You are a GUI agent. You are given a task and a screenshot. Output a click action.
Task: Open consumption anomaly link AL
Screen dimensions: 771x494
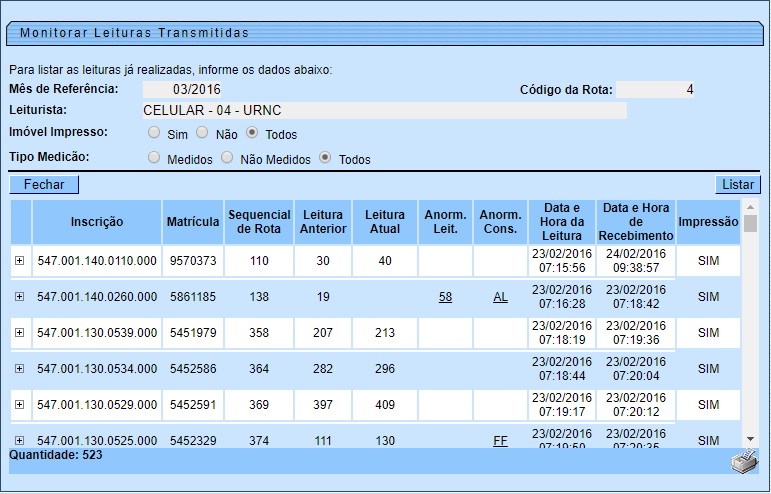pos(500,297)
